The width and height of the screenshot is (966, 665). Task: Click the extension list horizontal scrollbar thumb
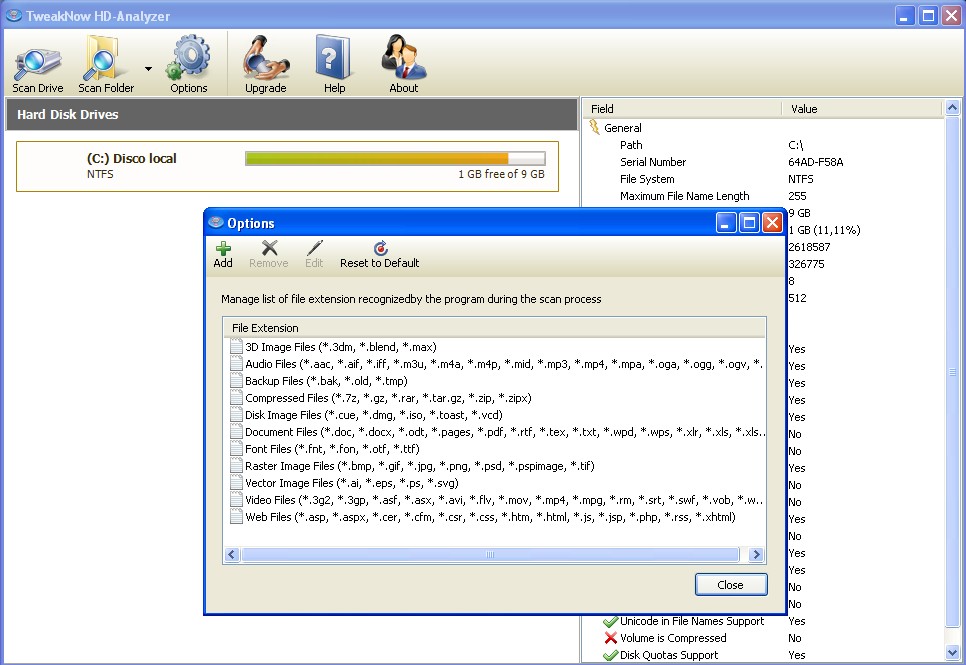tap(490, 554)
